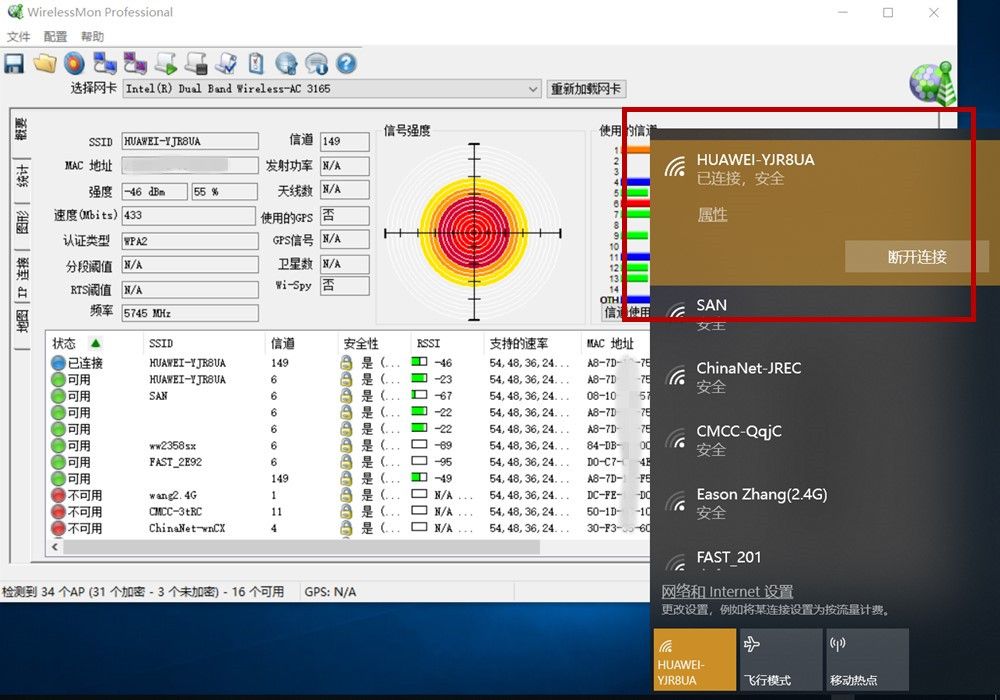Switch to the 概要 side tab
Viewport: 1000px width, 700px height.
tap(21, 129)
